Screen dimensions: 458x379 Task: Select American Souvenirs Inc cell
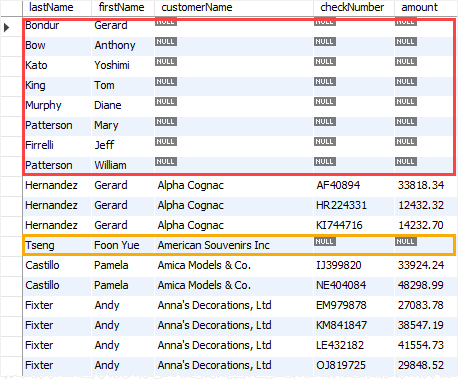[x=234, y=245]
